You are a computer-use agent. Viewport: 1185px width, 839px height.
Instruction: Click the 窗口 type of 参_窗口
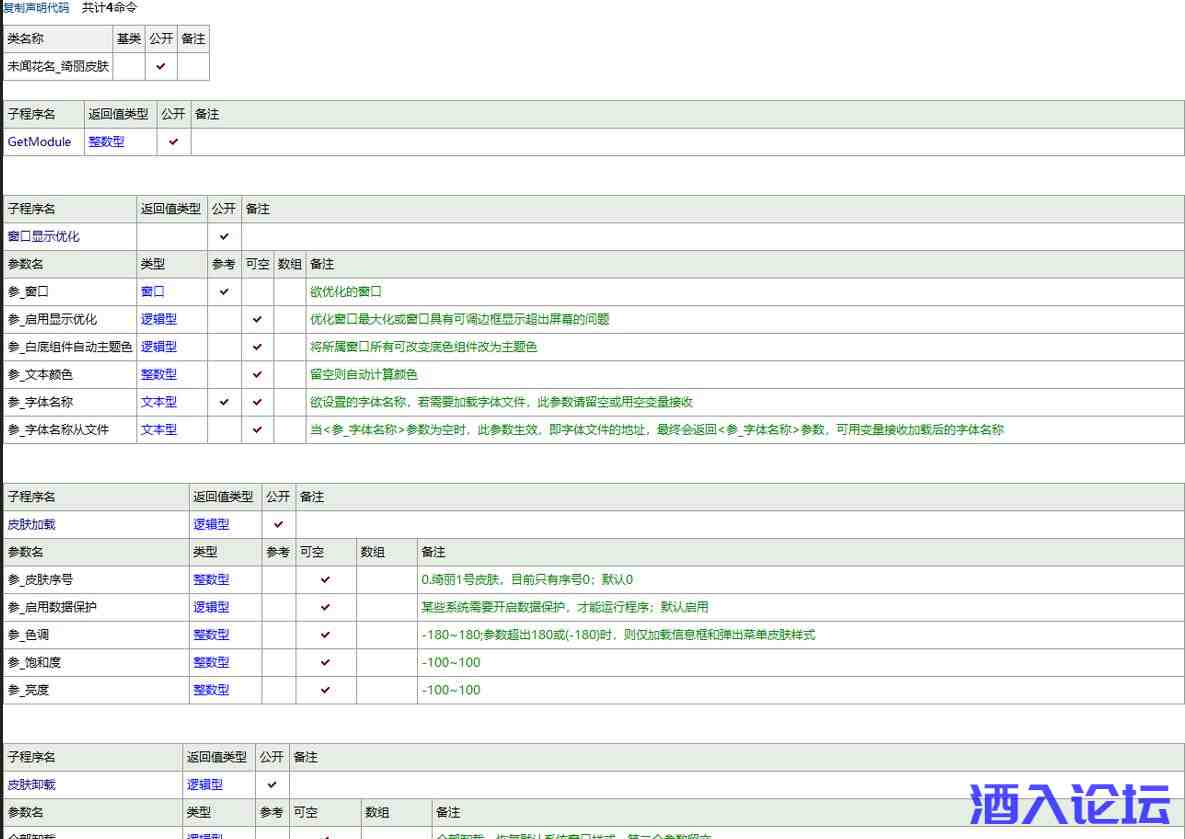[x=153, y=292]
